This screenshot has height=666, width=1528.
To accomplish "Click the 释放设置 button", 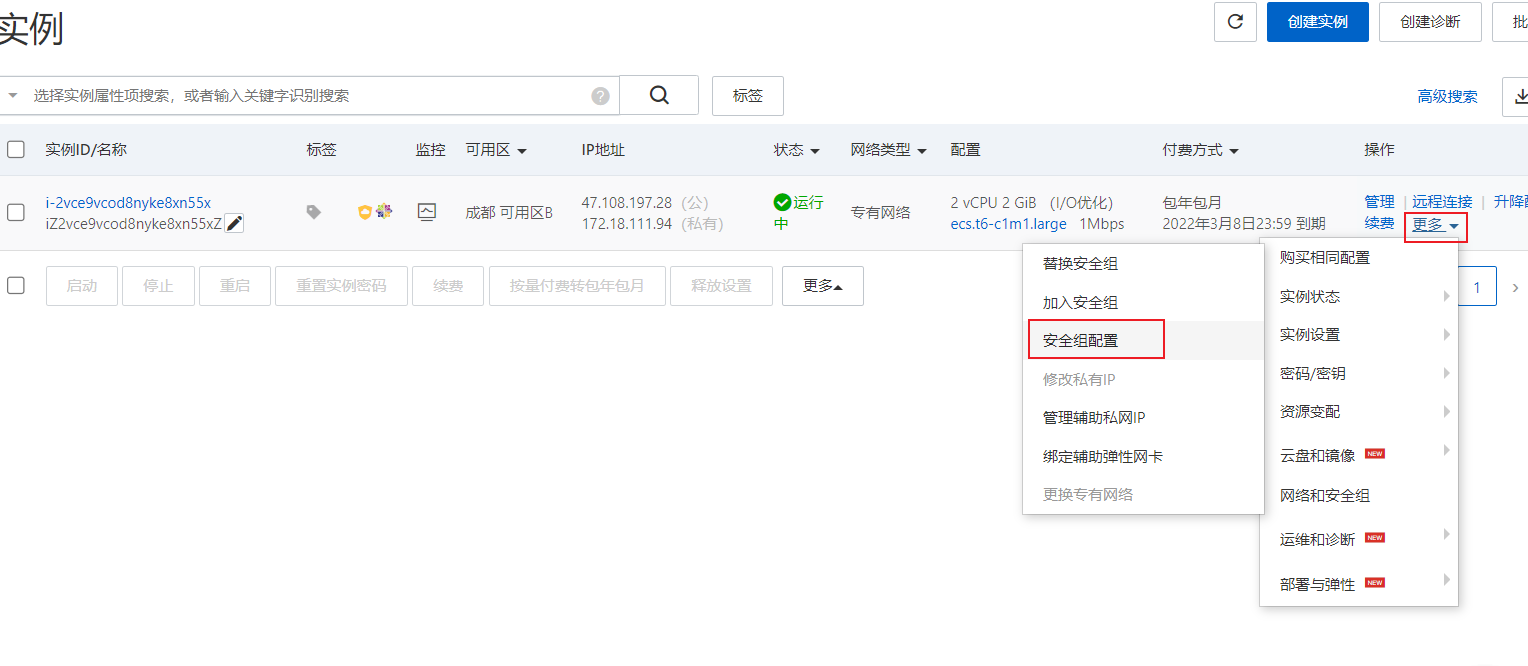I will [x=721, y=286].
